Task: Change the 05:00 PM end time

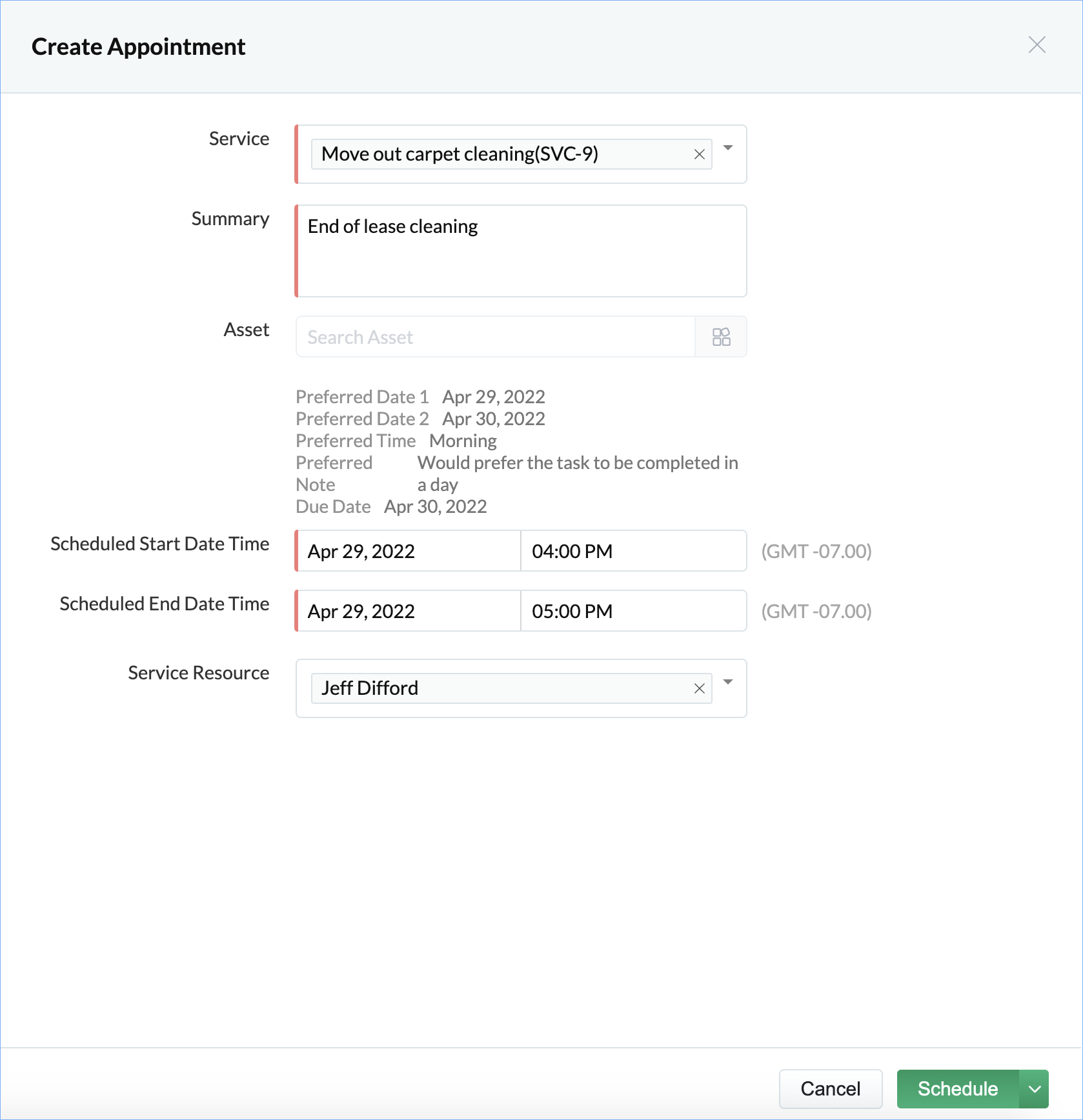Action: click(x=633, y=611)
